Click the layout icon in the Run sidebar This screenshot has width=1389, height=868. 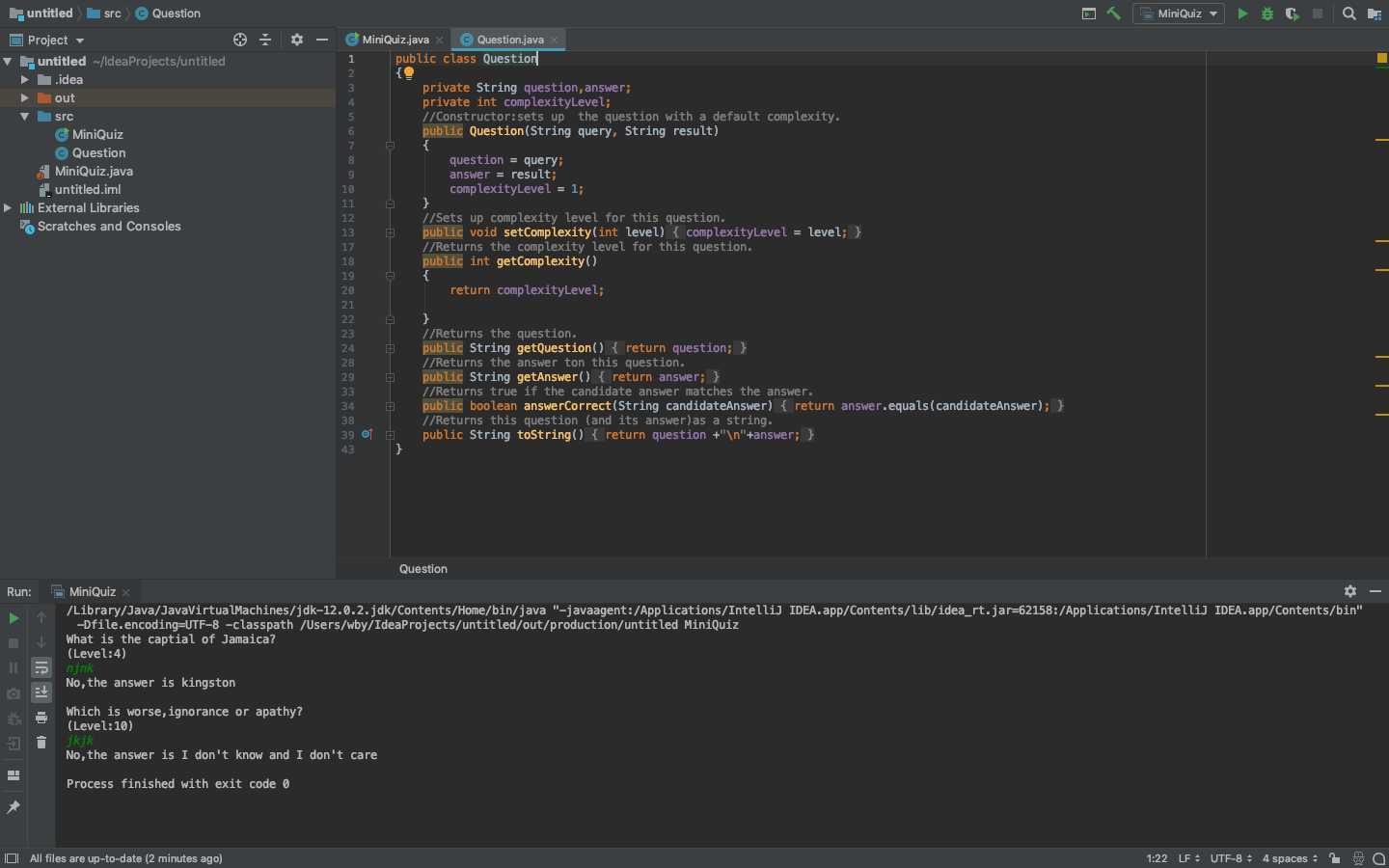pyautogui.click(x=14, y=775)
